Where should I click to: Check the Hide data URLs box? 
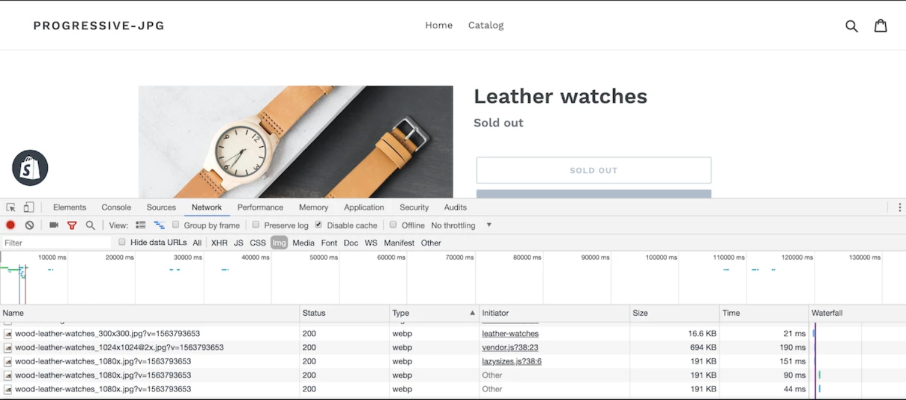(123, 242)
